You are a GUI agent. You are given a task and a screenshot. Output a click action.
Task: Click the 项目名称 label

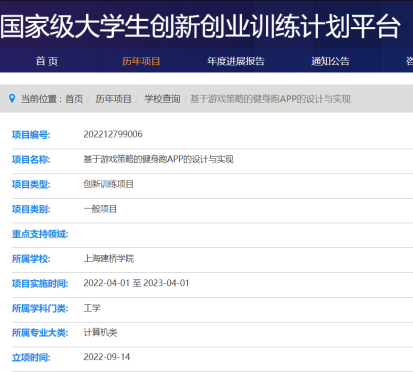[x=31, y=160]
